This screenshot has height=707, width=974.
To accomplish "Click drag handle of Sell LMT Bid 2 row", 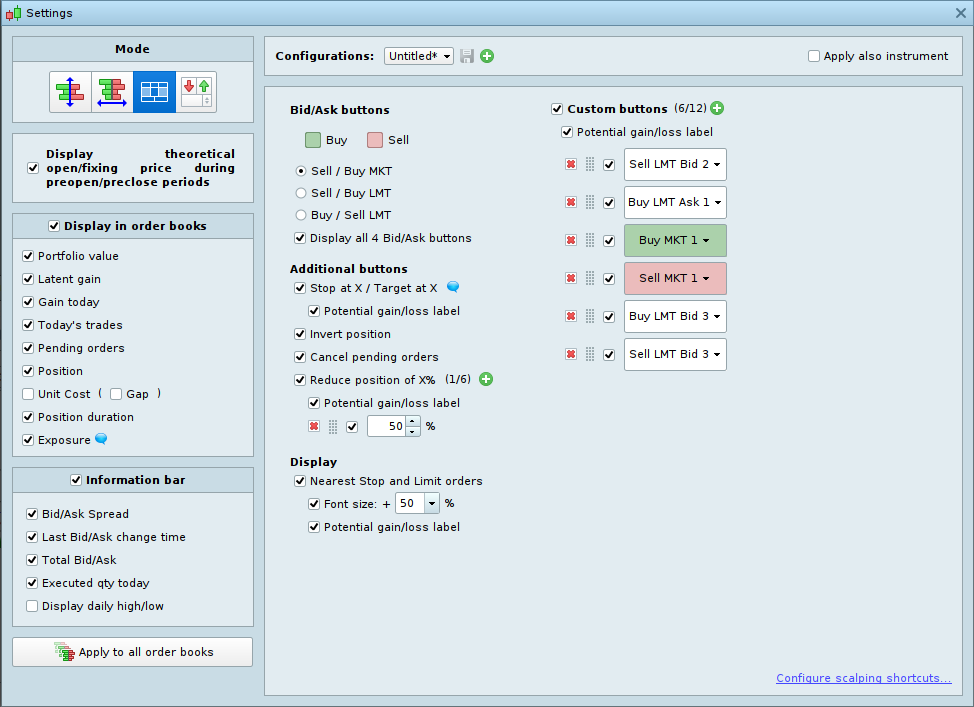I will tap(590, 164).
